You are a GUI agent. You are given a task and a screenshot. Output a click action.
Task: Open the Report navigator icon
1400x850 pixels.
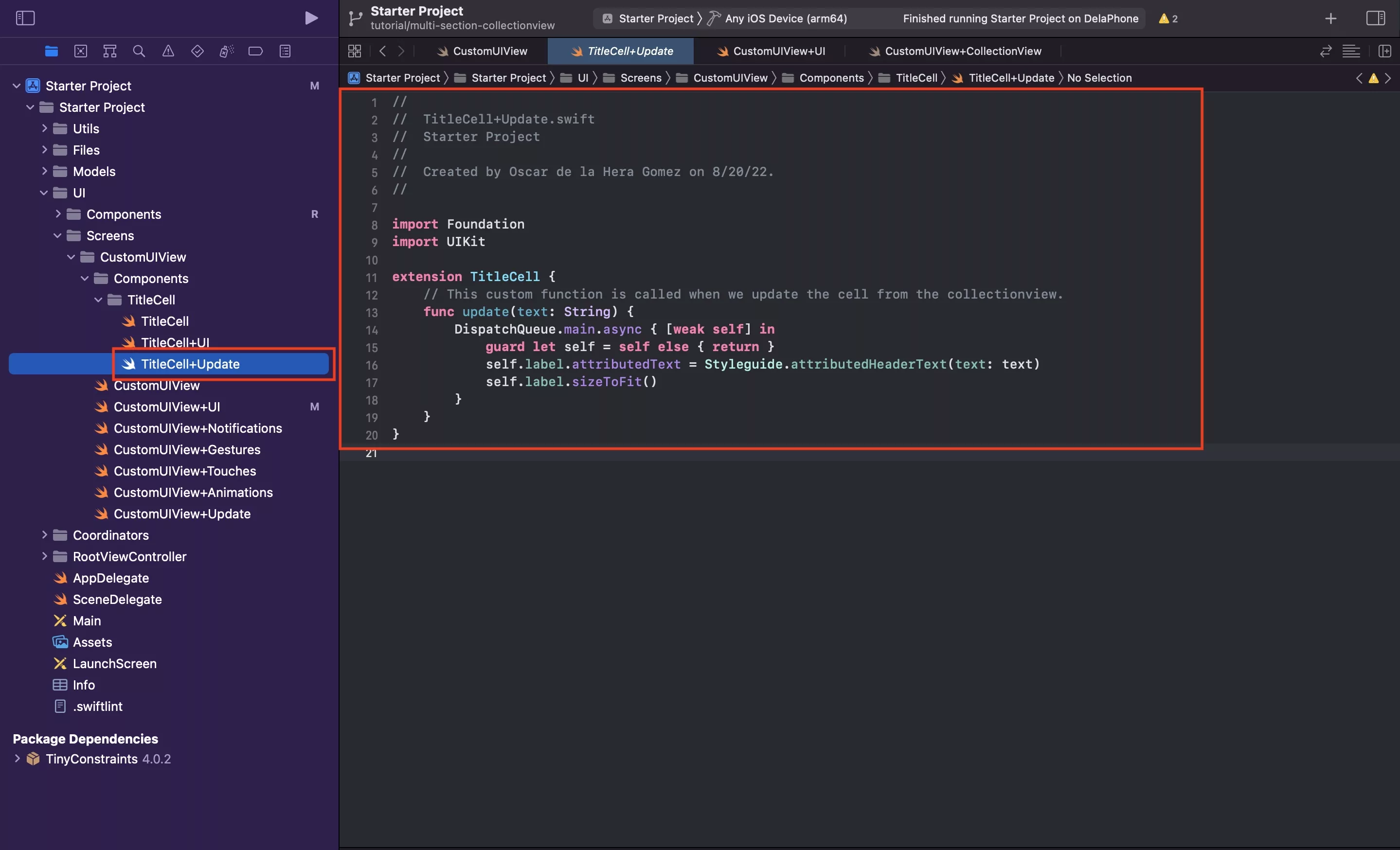click(x=285, y=51)
